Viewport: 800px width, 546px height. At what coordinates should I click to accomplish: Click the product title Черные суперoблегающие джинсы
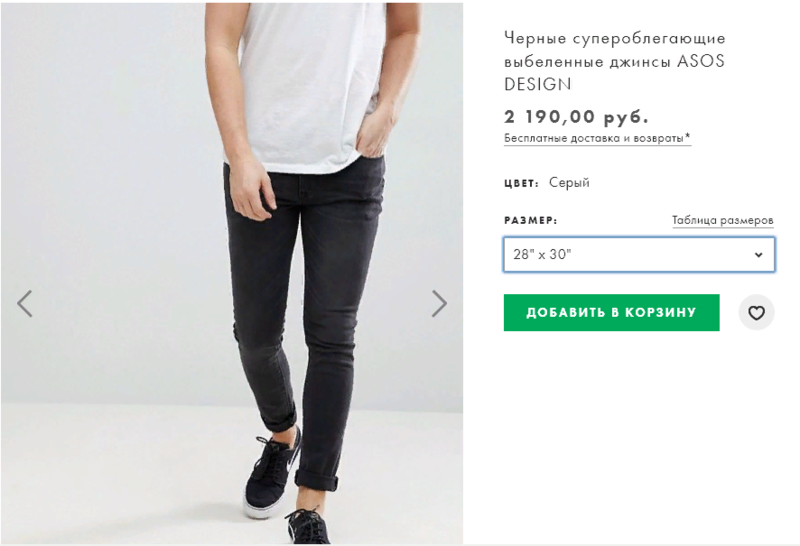tap(614, 38)
